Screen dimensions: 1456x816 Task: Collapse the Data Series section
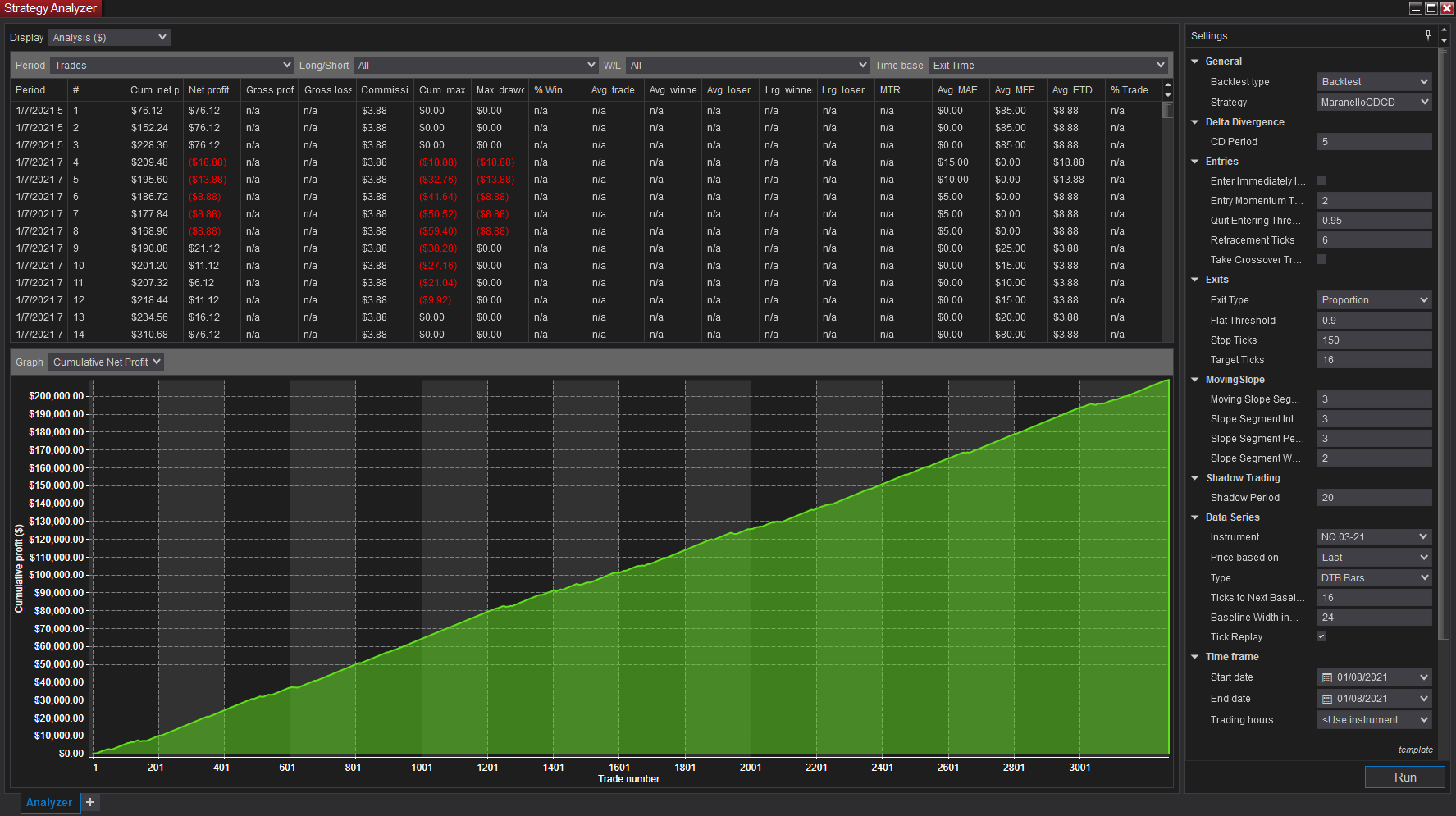click(x=1195, y=517)
